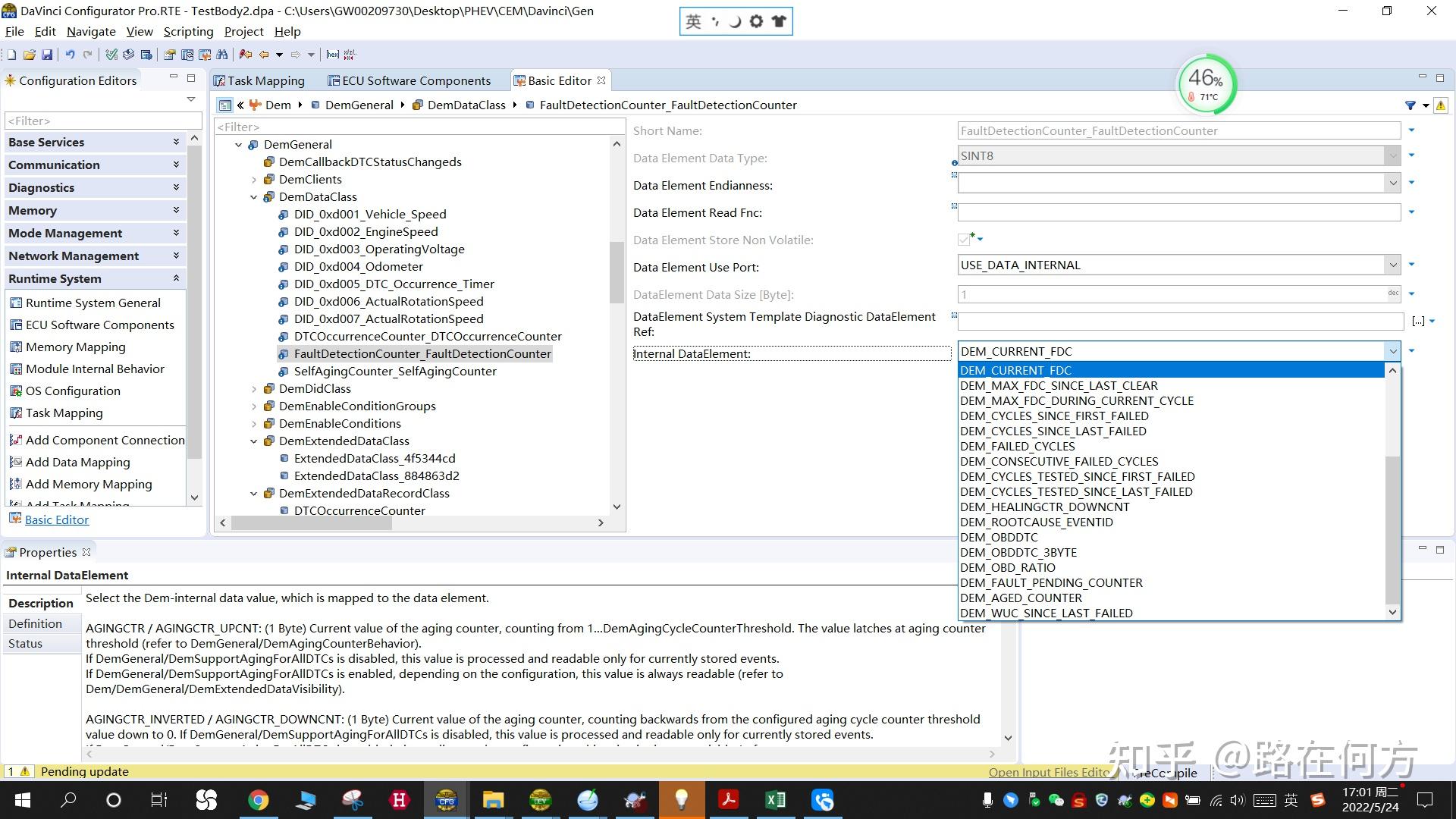This screenshot has width=1456, height=819.
Task: Collapse the DemDataClass tree node
Action: pyautogui.click(x=254, y=197)
